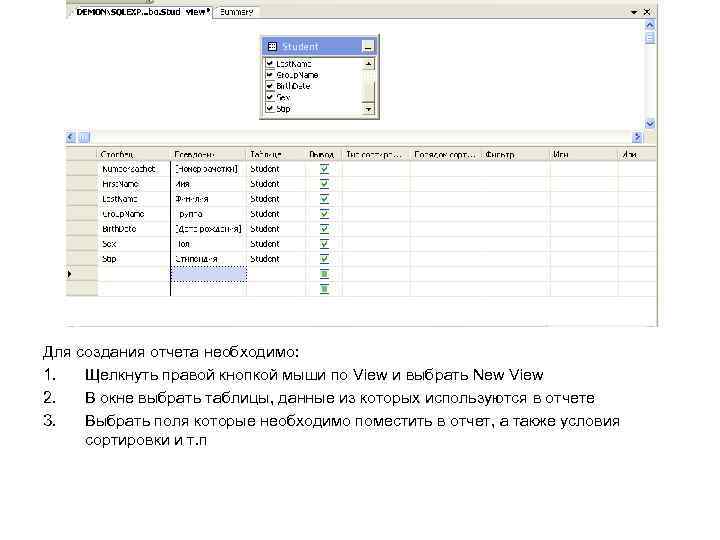Uncheck GroupName in the Student table box
The height and width of the screenshot is (540, 720).
point(270,74)
